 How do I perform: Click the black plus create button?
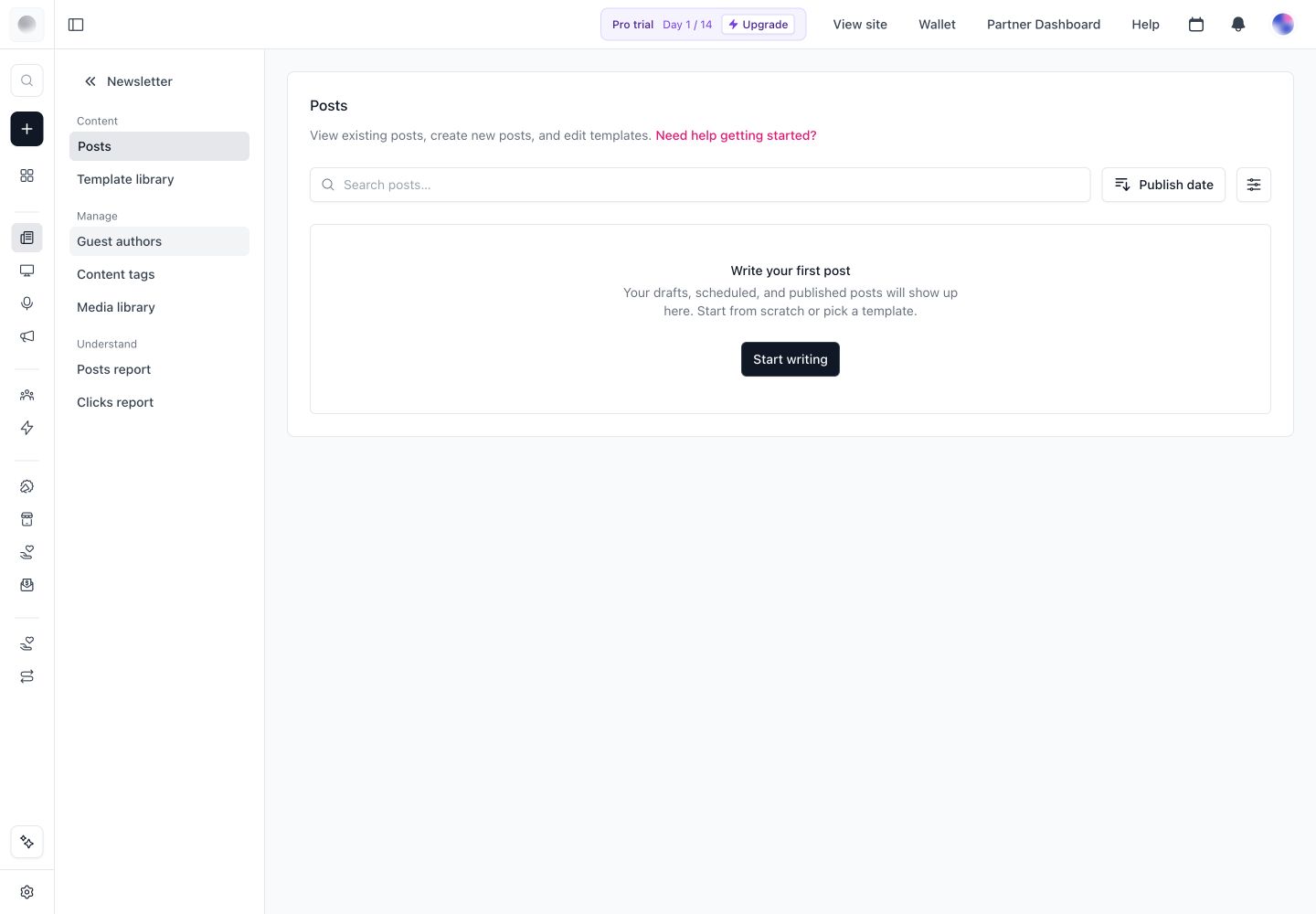[27, 129]
